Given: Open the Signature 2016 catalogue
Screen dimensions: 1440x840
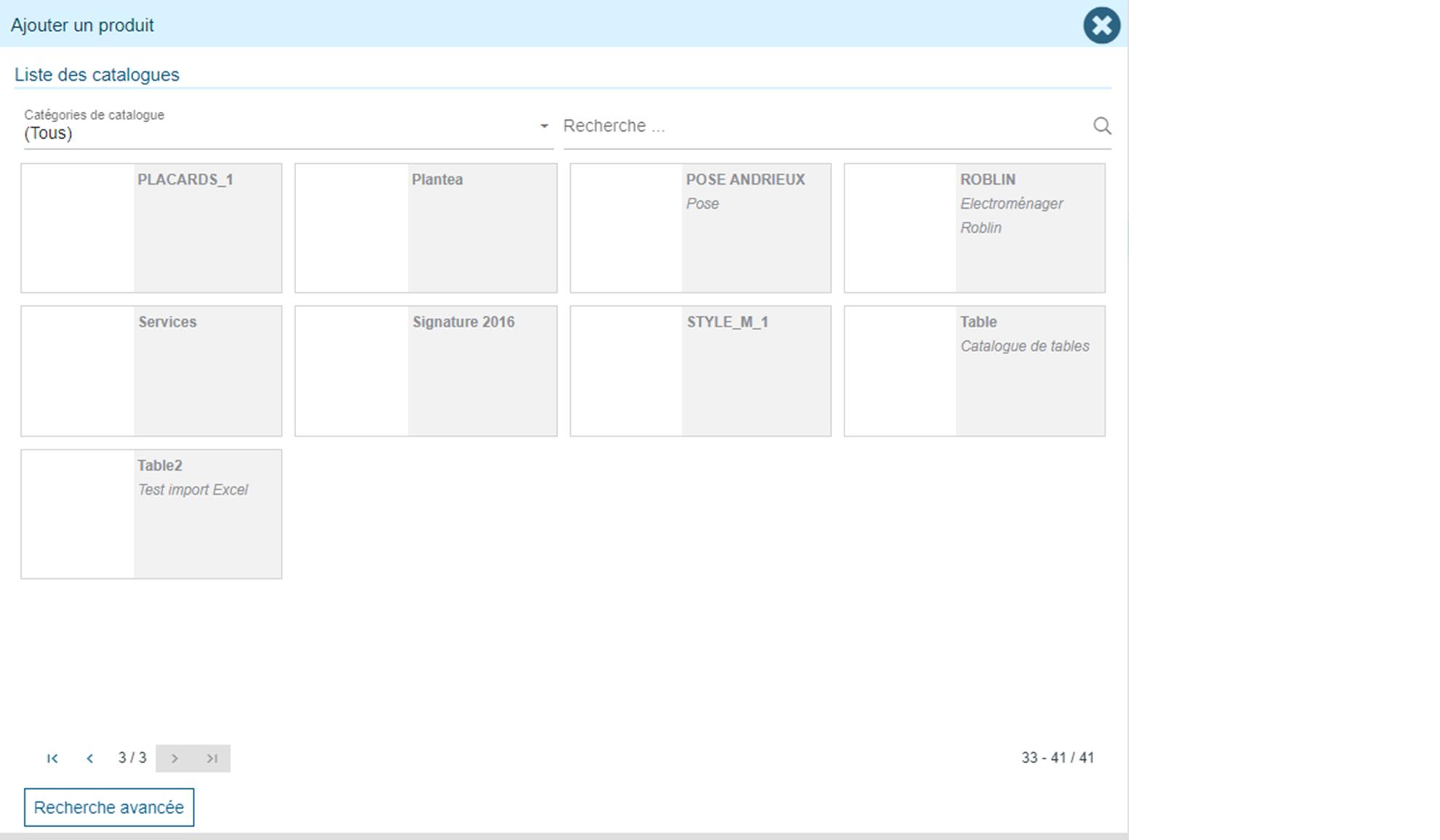Looking at the screenshot, I should [x=425, y=371].
